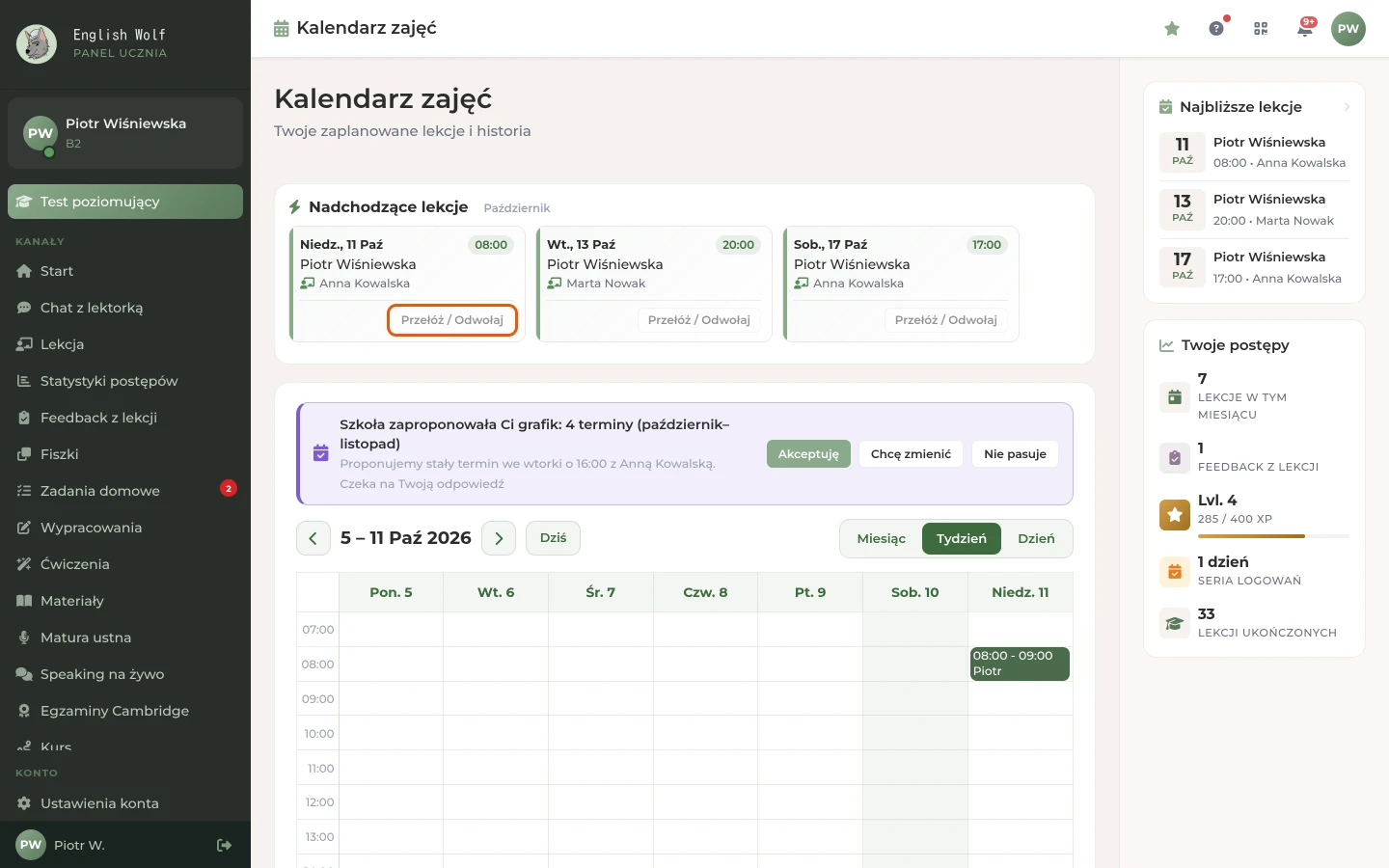Open Fiszki in sidebar
This screenshot has width=1389, height=868.
coord(125,454)
